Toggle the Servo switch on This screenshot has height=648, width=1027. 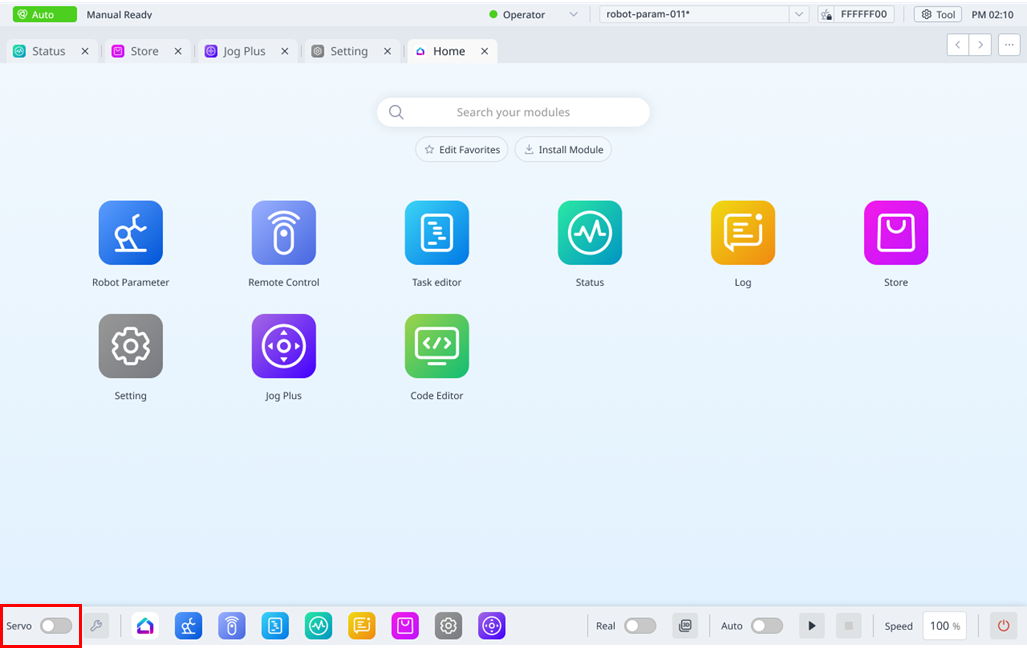point(56,626)
